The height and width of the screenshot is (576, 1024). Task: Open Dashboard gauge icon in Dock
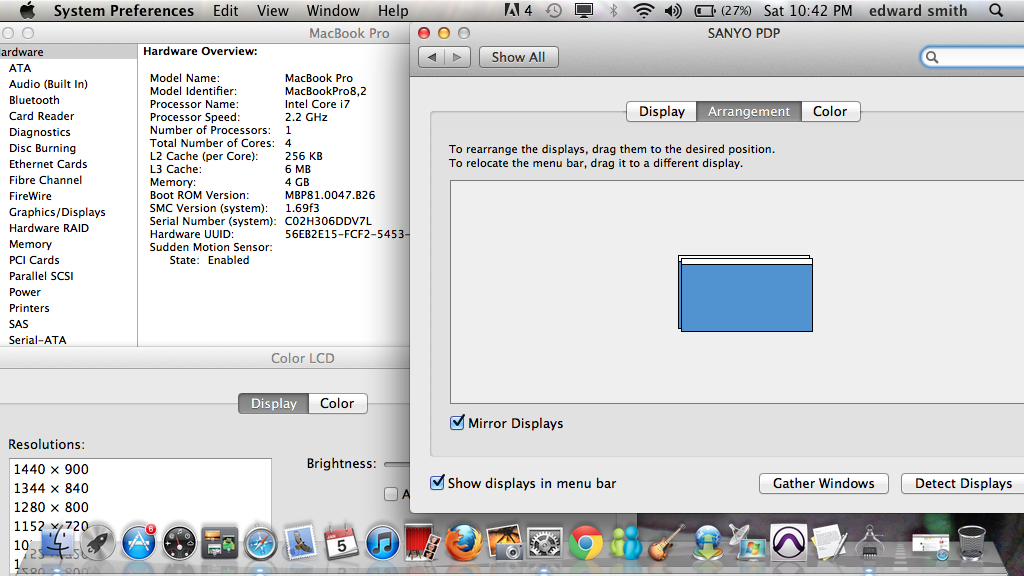pyautogui.click(x=179, y=543)
